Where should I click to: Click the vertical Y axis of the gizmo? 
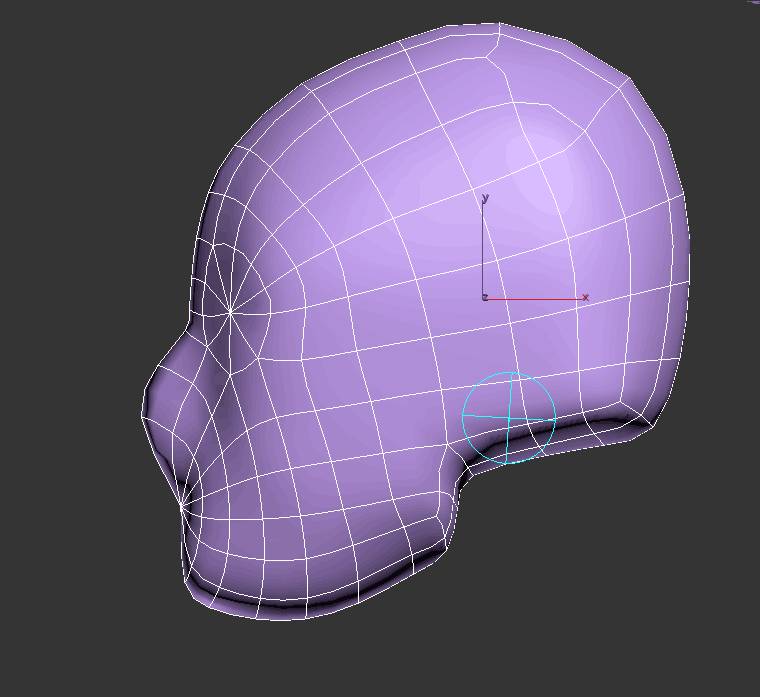(x=483, y=245)
